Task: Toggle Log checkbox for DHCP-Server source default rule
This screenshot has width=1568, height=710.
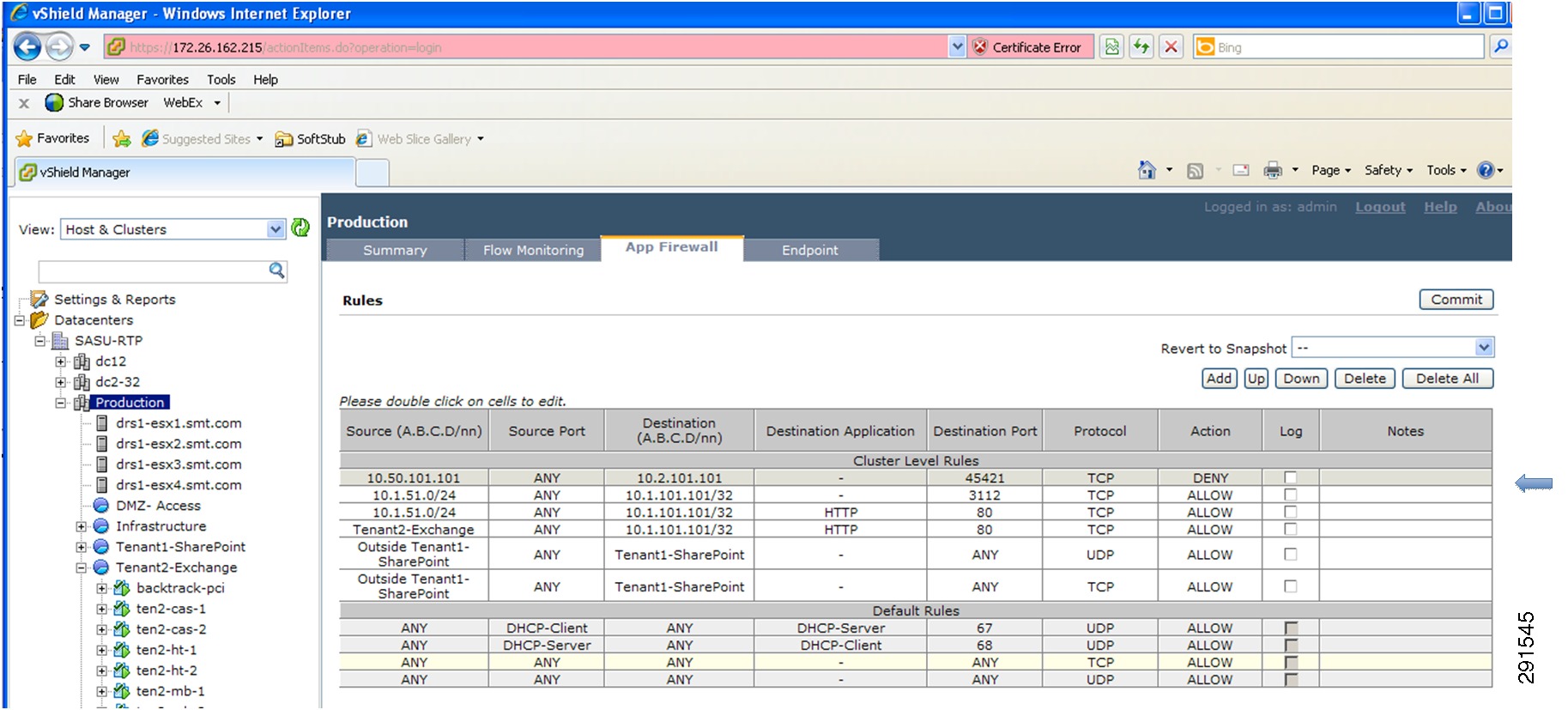Action: click(x=1291, y=645)
